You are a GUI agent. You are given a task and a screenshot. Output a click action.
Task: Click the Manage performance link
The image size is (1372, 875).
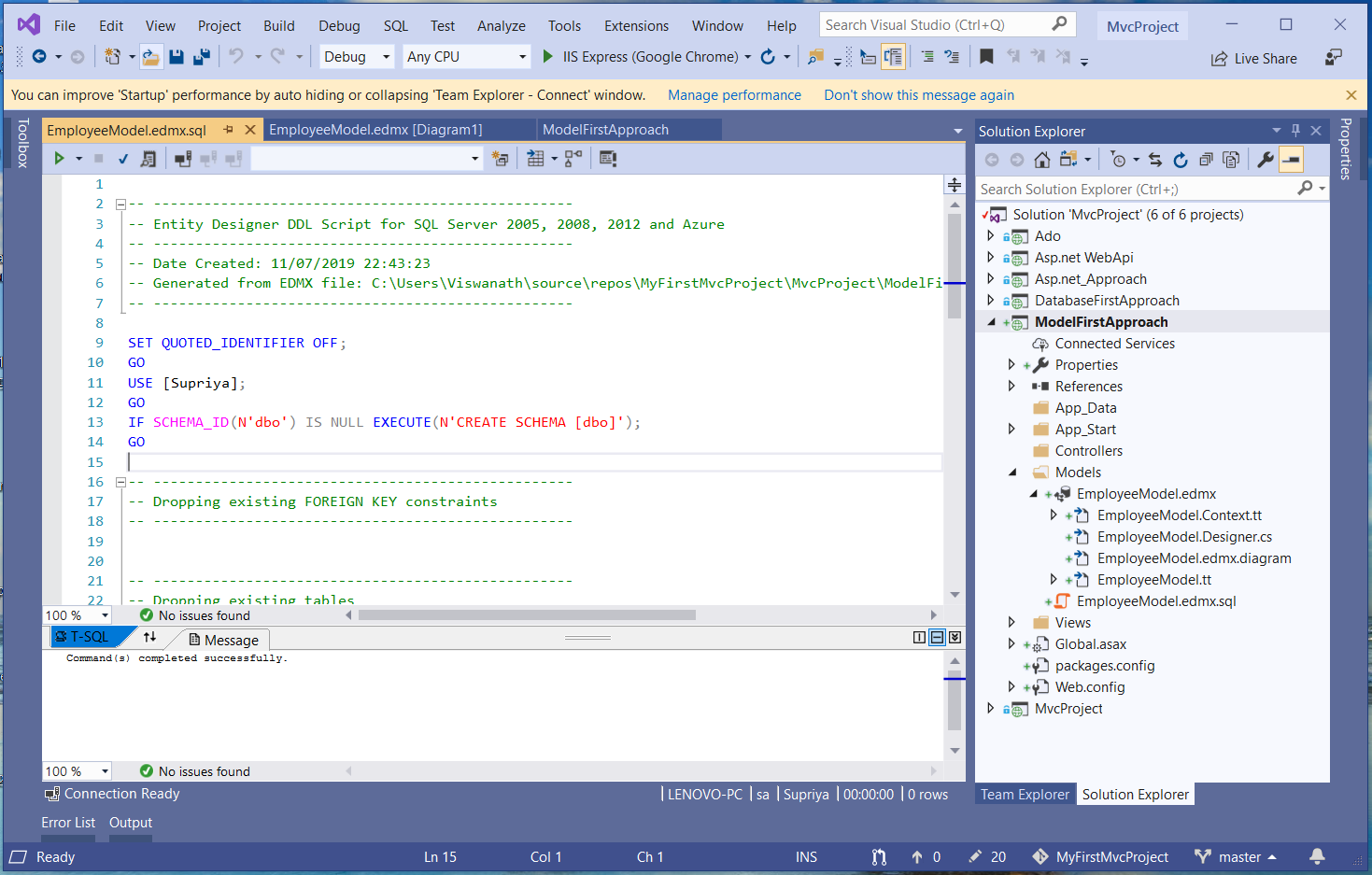pyautogui.click(x=734, y=94)
